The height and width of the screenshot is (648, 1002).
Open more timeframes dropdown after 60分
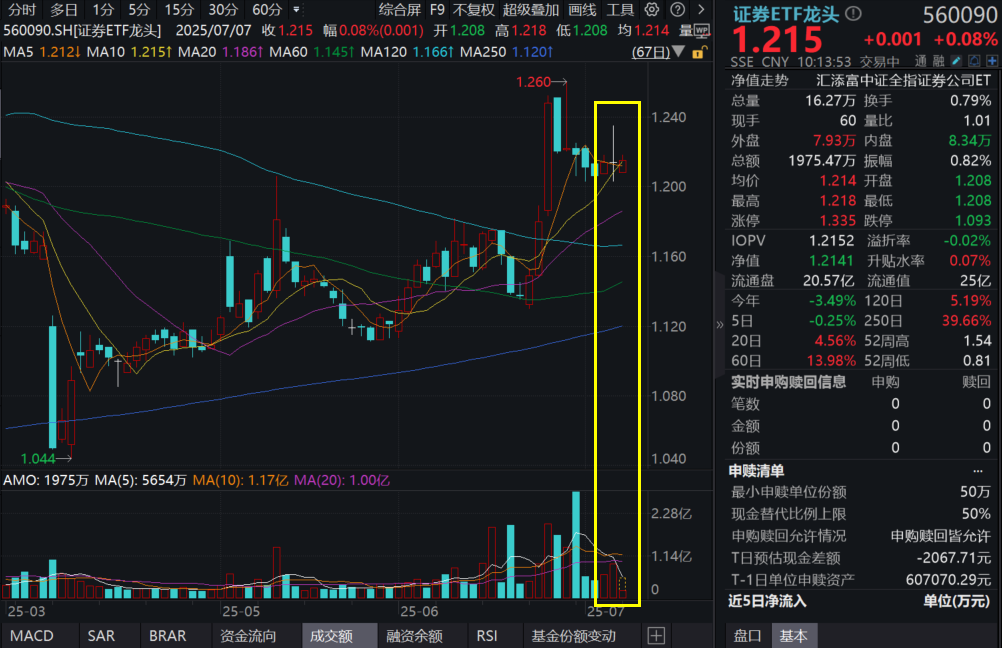point(294,10)
